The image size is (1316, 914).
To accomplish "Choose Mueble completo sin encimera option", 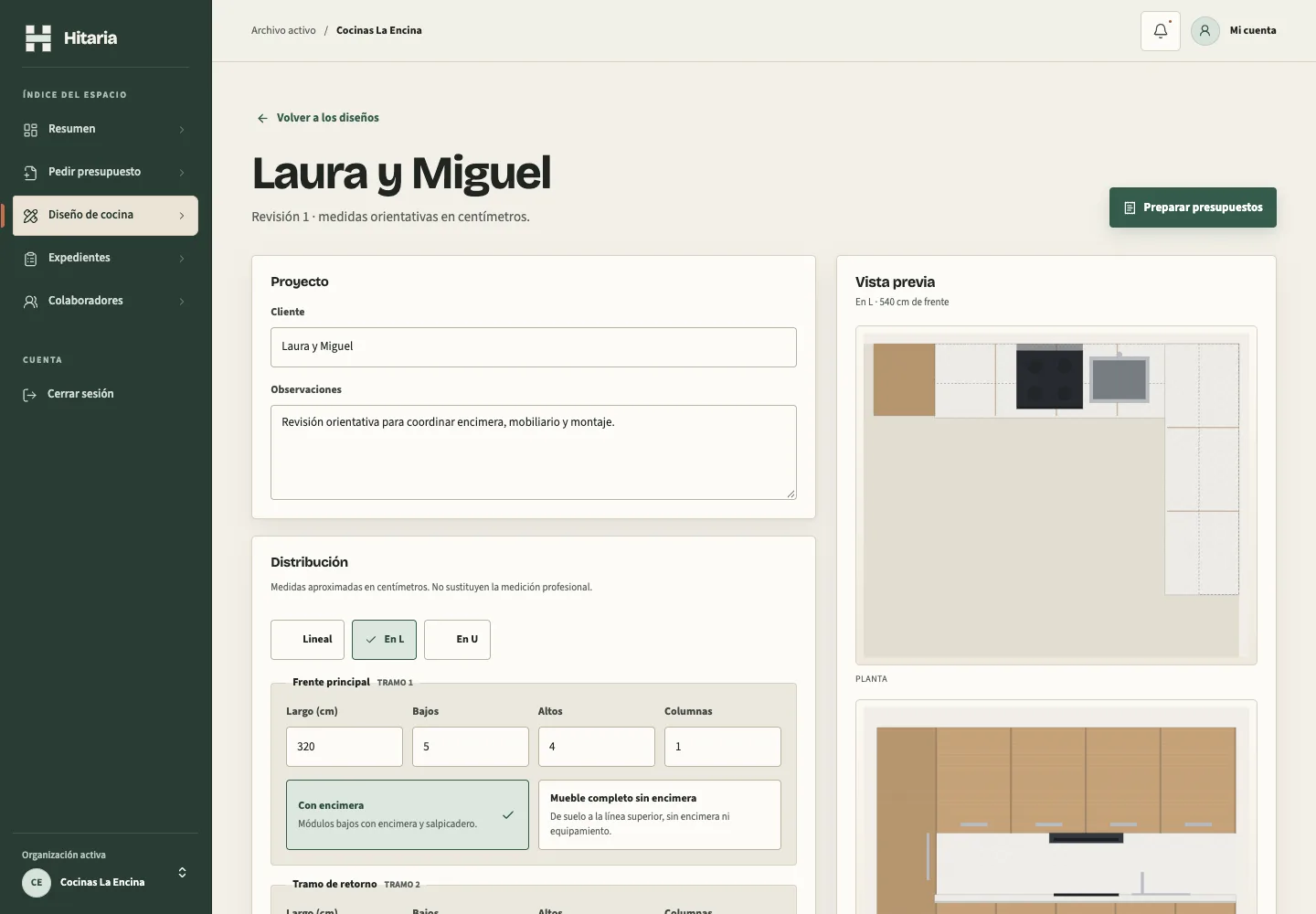I will (660, 815).
